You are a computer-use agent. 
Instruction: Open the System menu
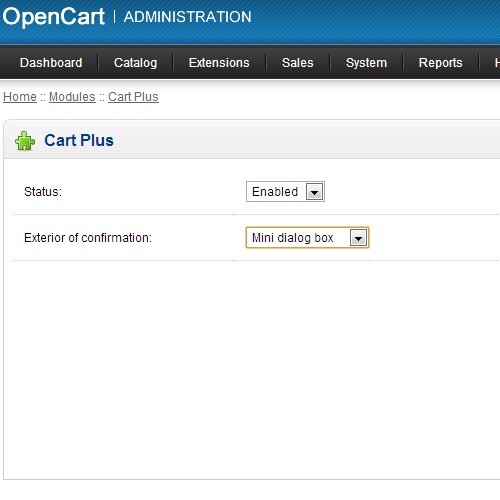[366, 63]
